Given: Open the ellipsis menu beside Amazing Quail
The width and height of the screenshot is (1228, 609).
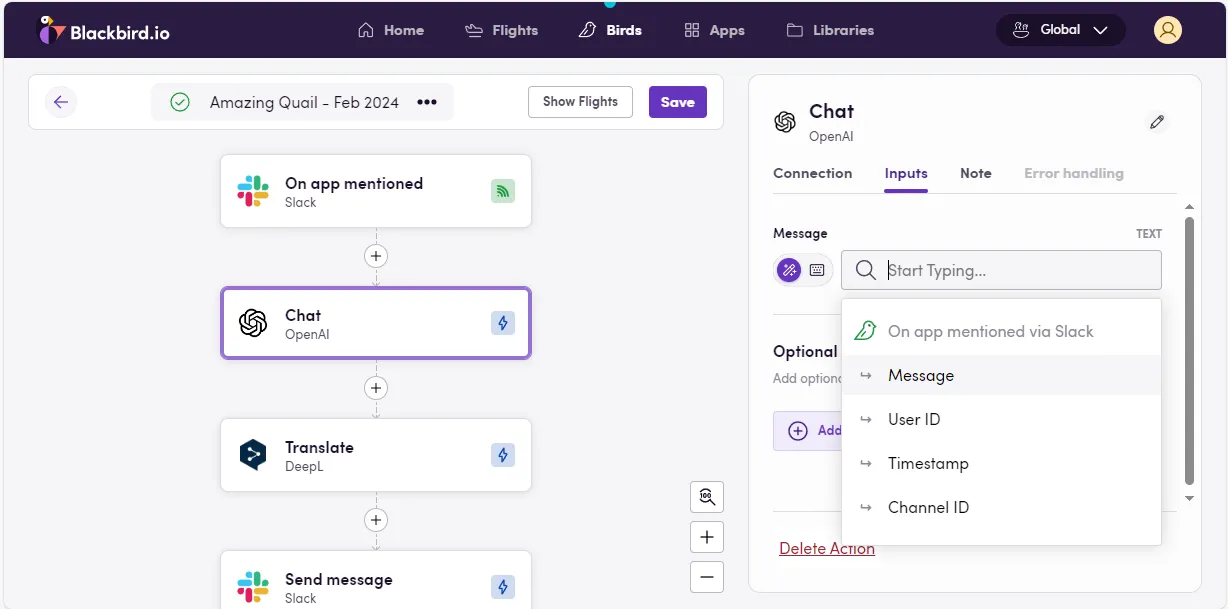Looking at the screenshot, I should (x=426, y=101).
